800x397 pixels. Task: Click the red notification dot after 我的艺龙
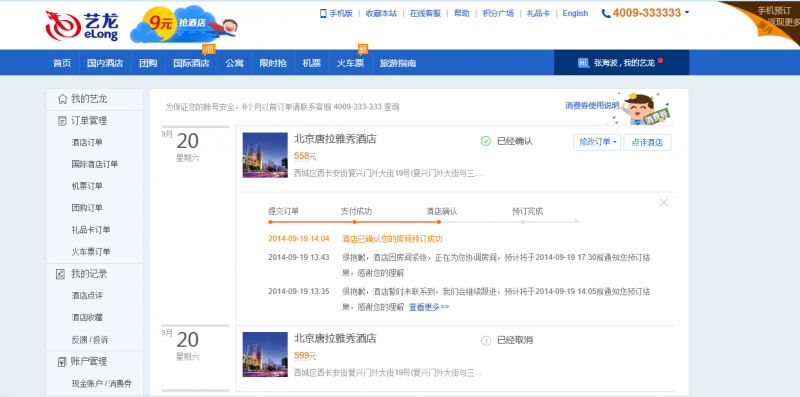[x=660, y=61]
